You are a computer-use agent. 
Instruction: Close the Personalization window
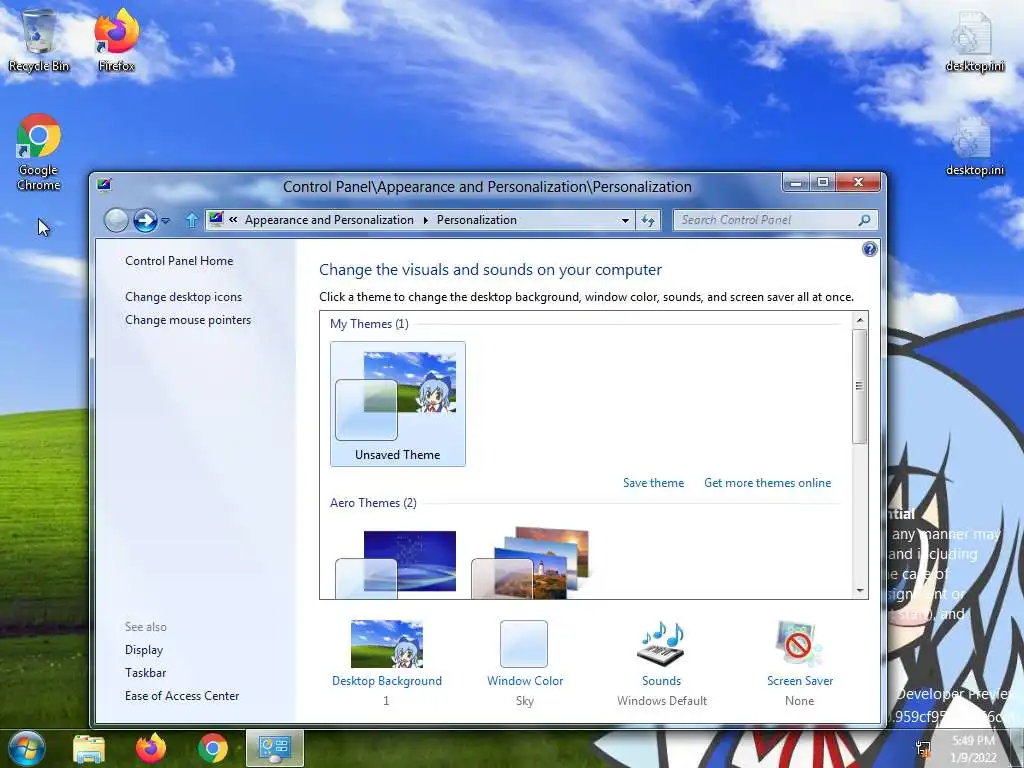tap(859, 183)
